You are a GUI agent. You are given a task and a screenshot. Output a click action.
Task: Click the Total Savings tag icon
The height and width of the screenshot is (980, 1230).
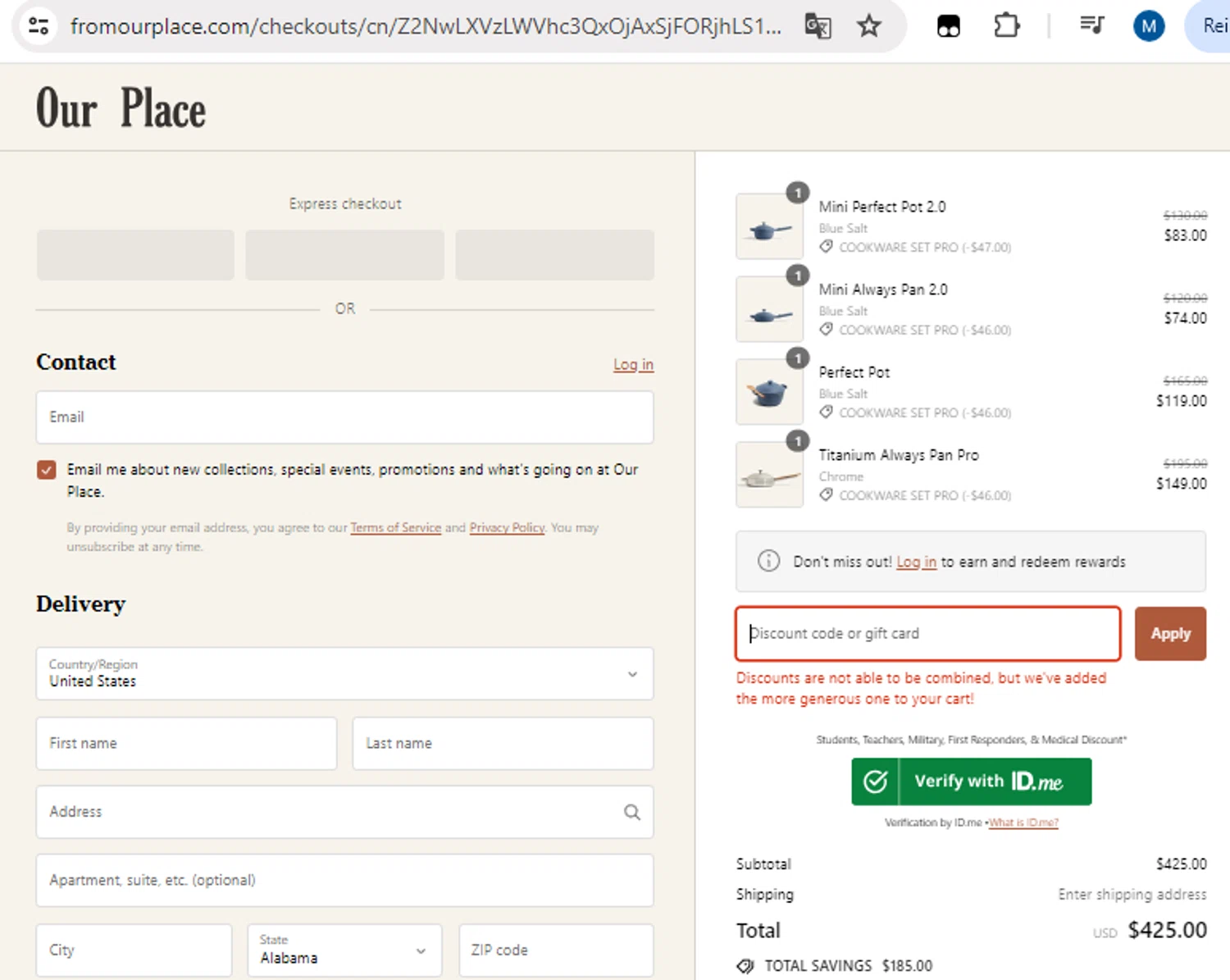coord(745,966)
